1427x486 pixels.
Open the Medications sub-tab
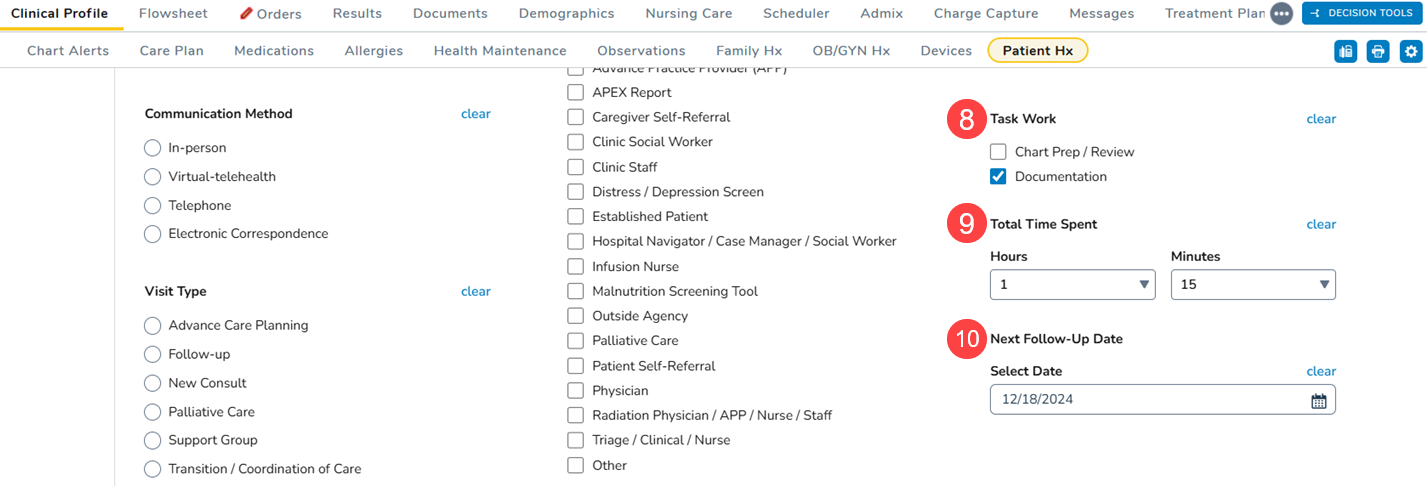(274, 51)
